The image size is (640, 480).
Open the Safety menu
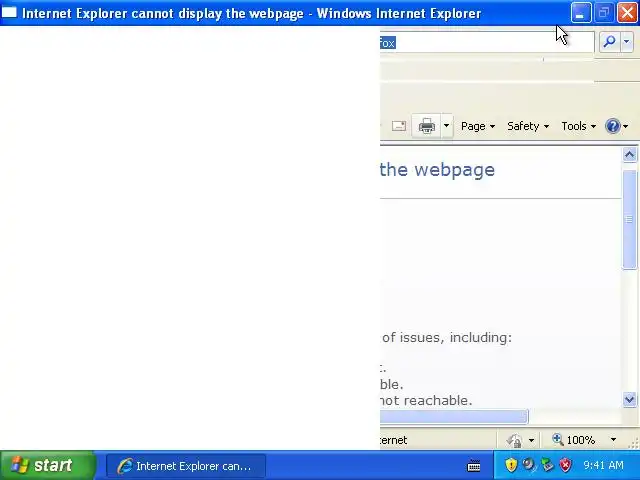pos(528,126)
